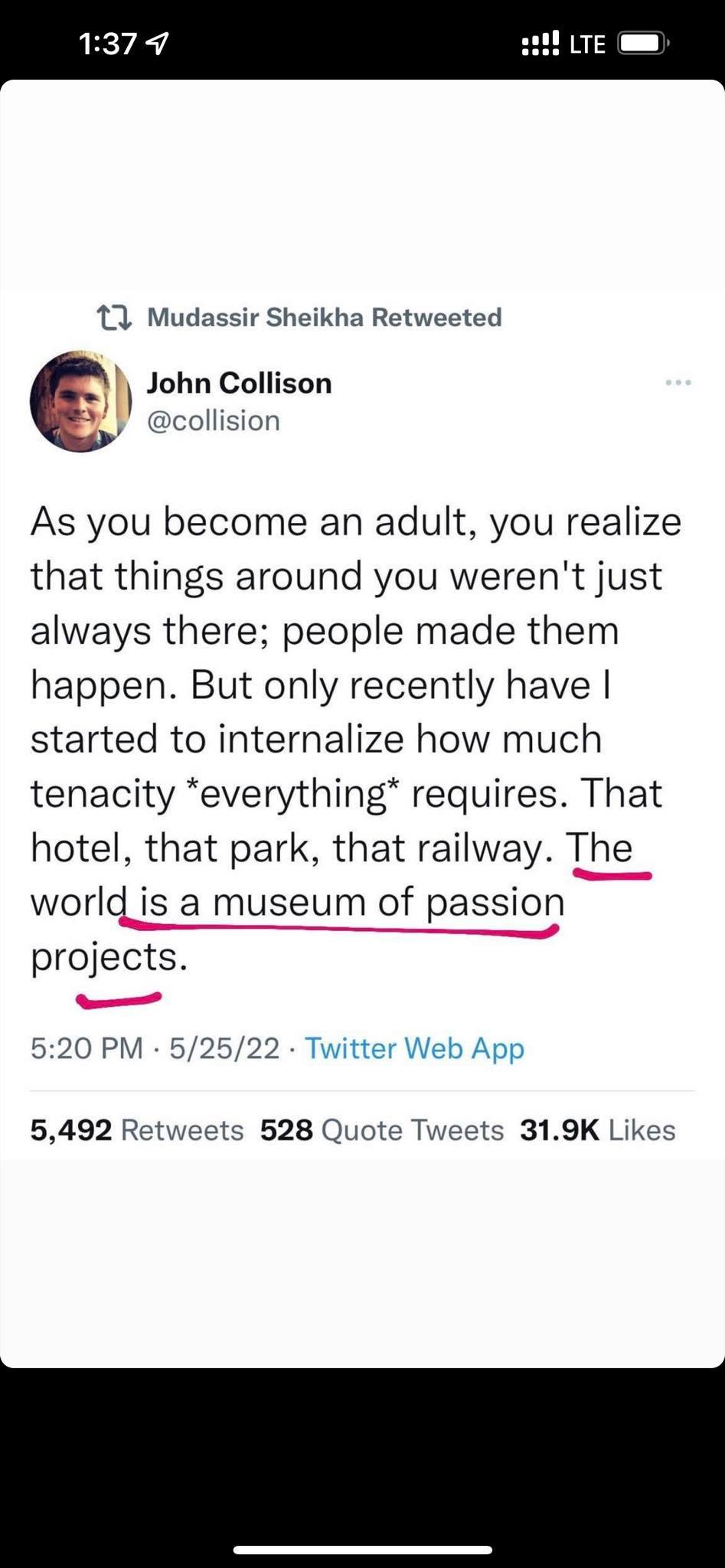Open Mudassir Sheikha Retweeted label
Viewport: 725px width, 1568px height.
click(324, 317)
